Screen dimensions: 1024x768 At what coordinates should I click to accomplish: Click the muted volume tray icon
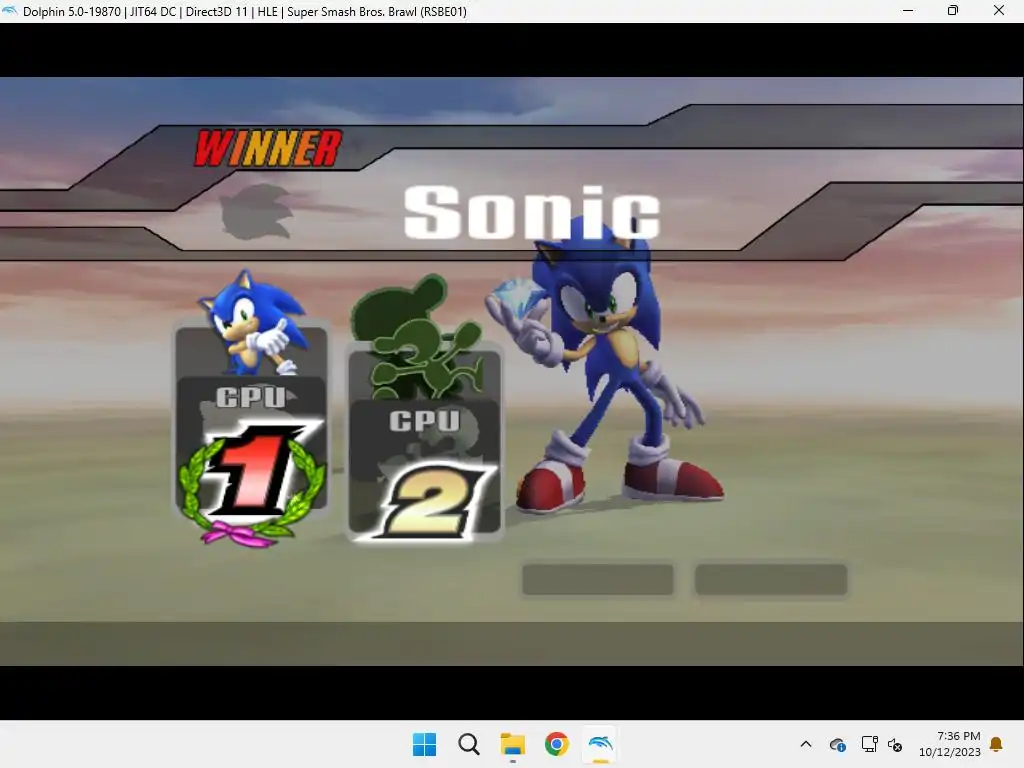tap(895, 744)
